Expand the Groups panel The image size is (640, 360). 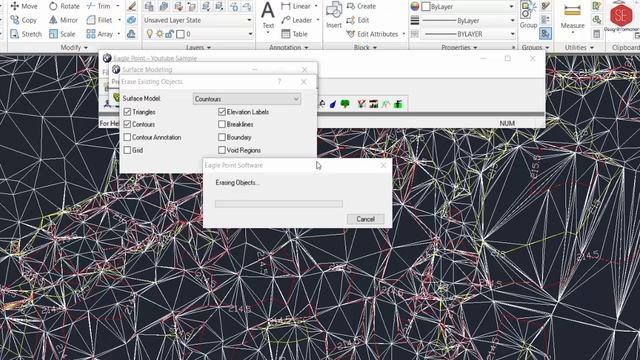coord(535,48)
